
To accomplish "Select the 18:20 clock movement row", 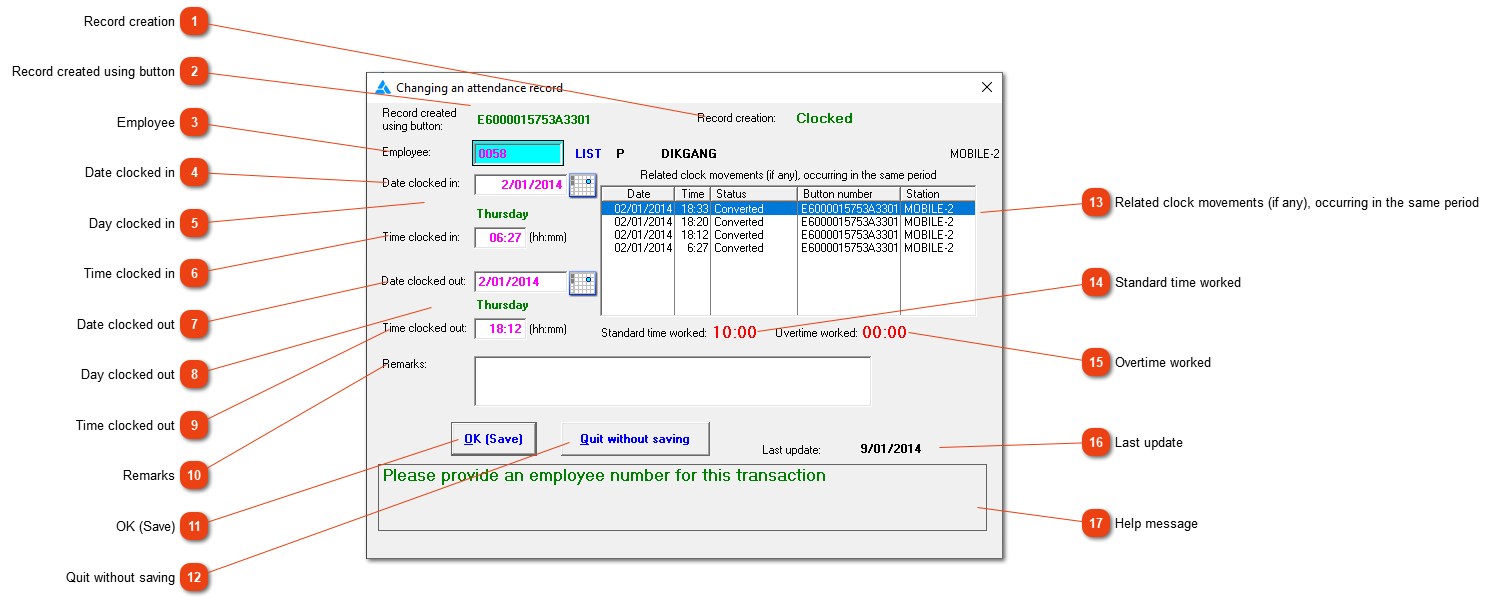I will pos(788,222).
